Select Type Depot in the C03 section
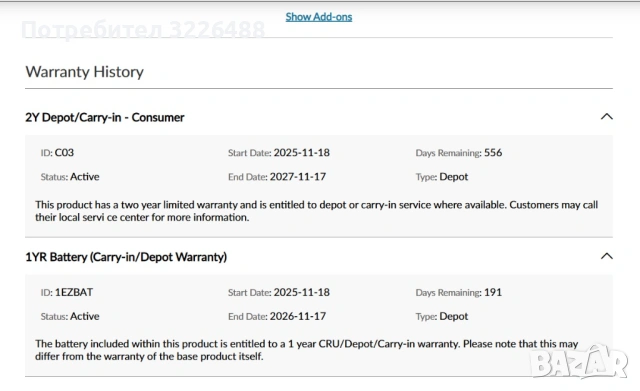640x391 pixels. (454, 177)
